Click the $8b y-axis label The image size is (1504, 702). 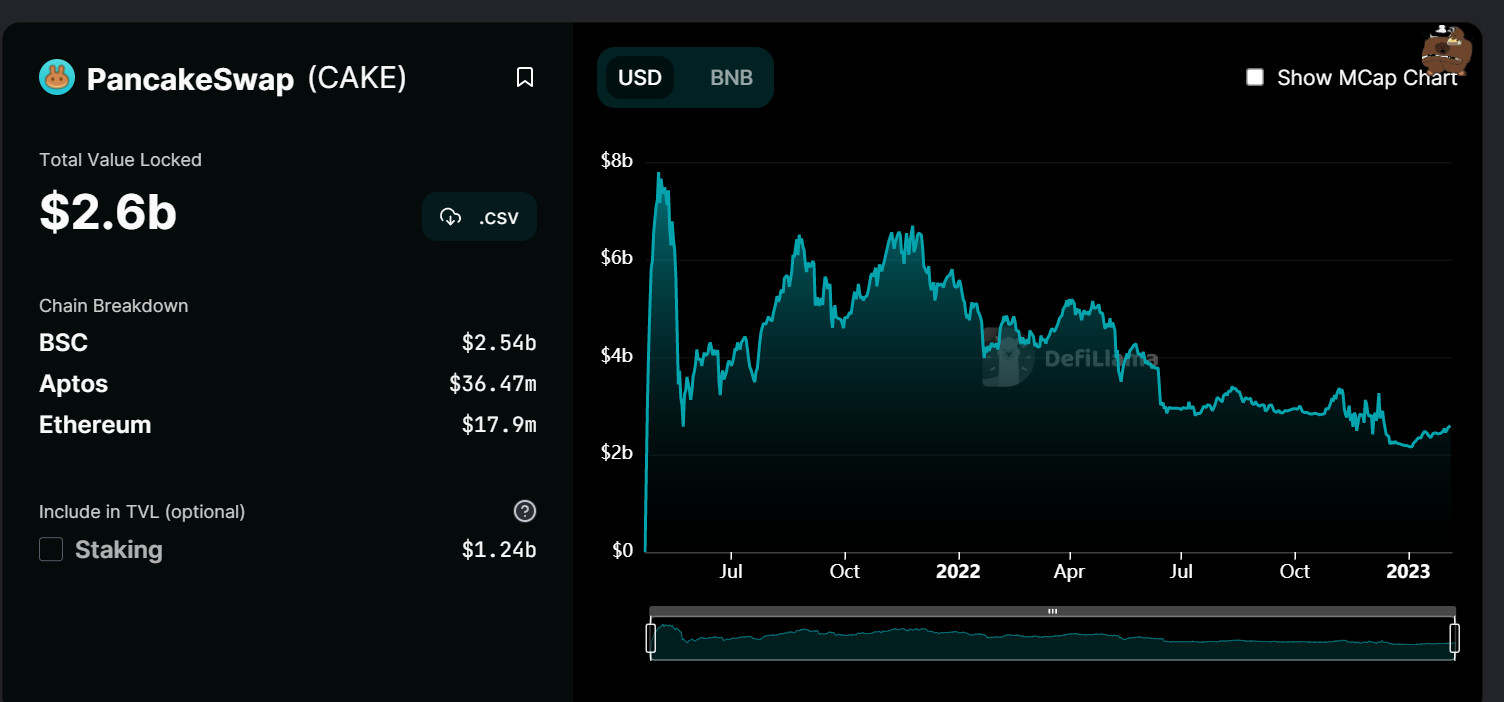pos(617,160)
